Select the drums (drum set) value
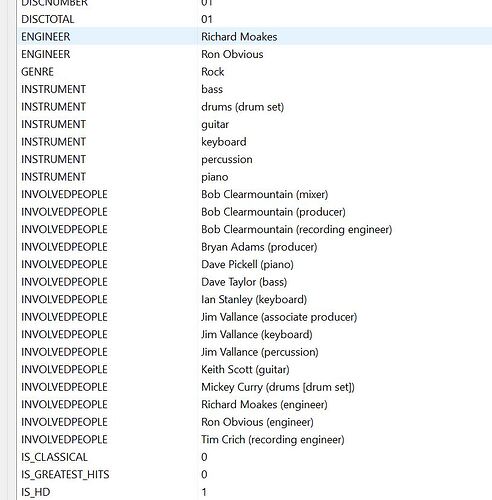The height and width of the screenshot is (500, 492). tap(242, 107)
